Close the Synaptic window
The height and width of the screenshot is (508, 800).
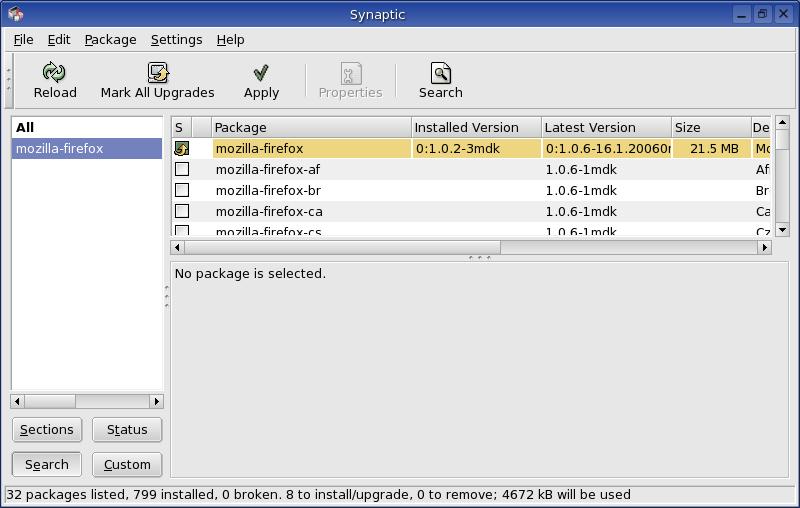(x=783, y=14)
